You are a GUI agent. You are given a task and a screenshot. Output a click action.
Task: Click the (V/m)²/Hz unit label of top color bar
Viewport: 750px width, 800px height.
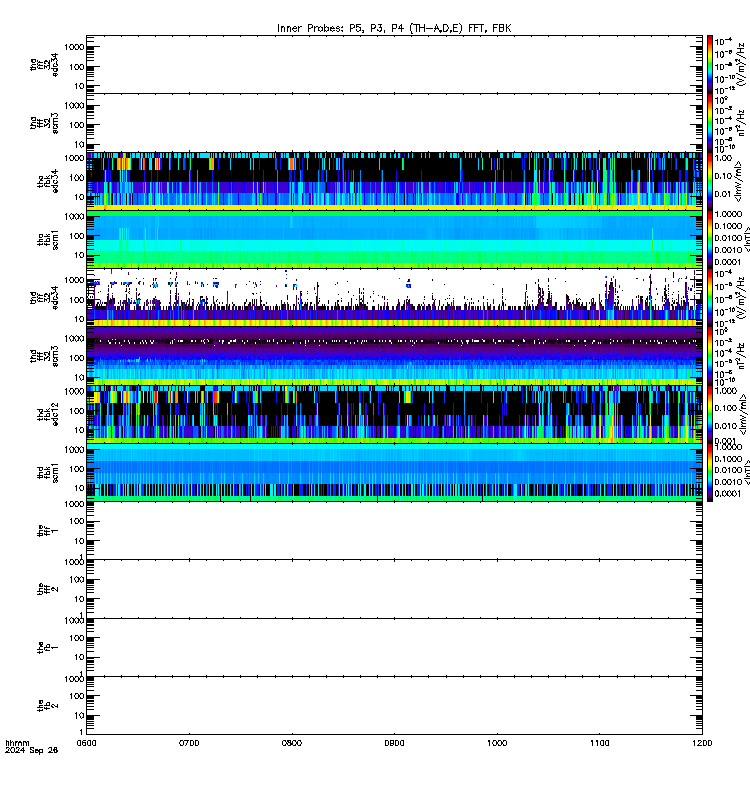click(x=743, y=64)
